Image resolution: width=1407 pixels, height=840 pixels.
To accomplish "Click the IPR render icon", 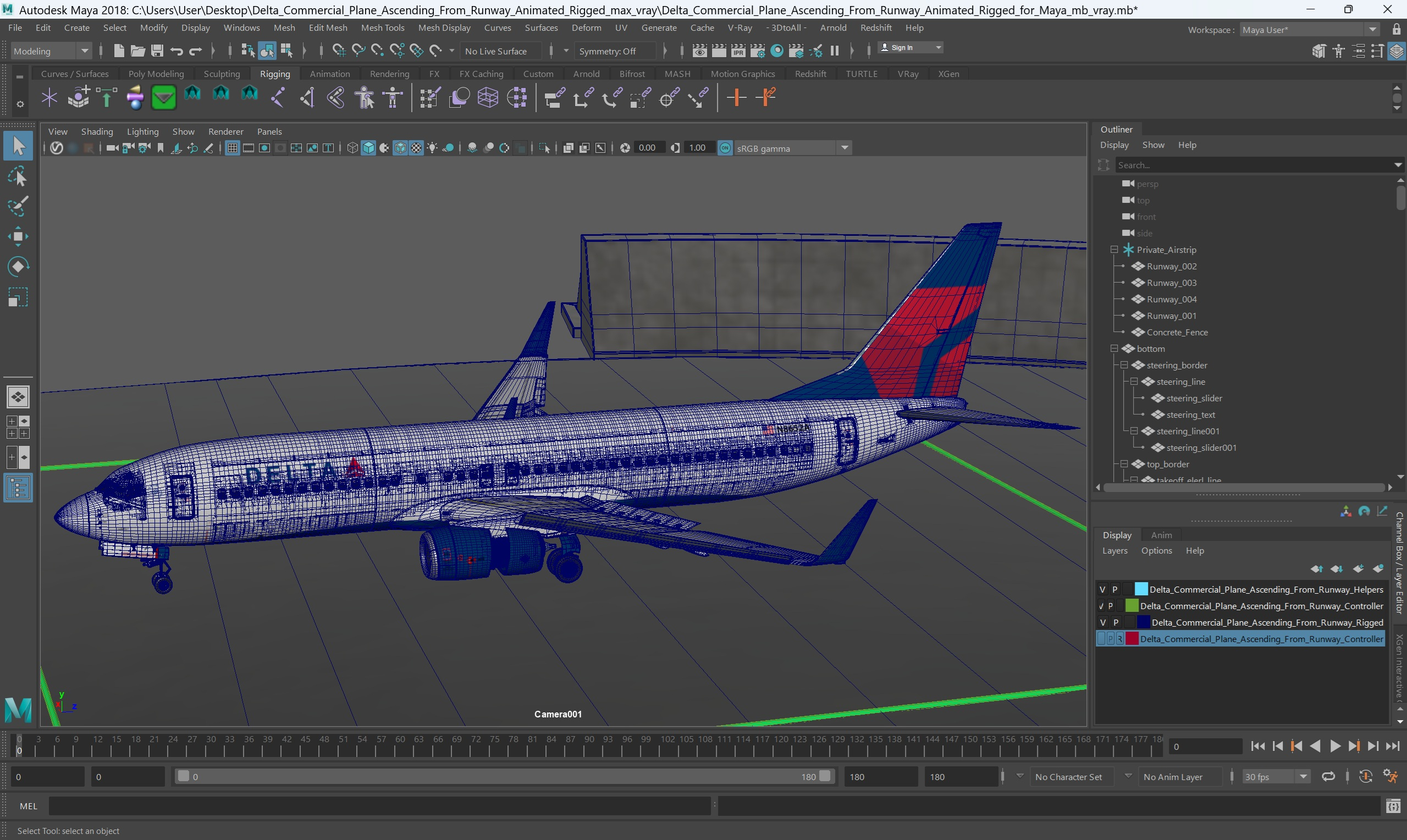I will [738, 51].
